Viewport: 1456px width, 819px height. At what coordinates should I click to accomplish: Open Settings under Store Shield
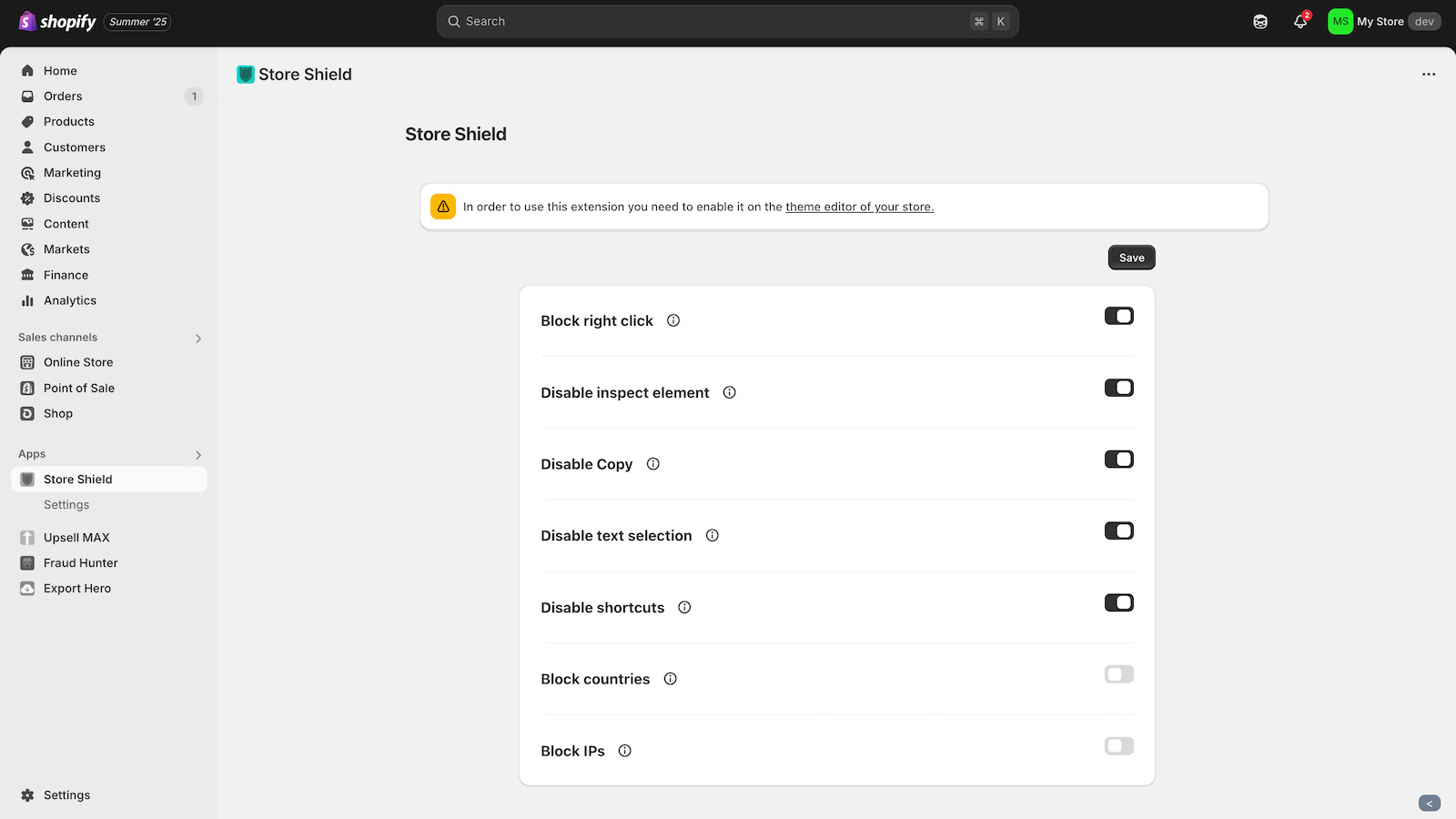point(66,504)
